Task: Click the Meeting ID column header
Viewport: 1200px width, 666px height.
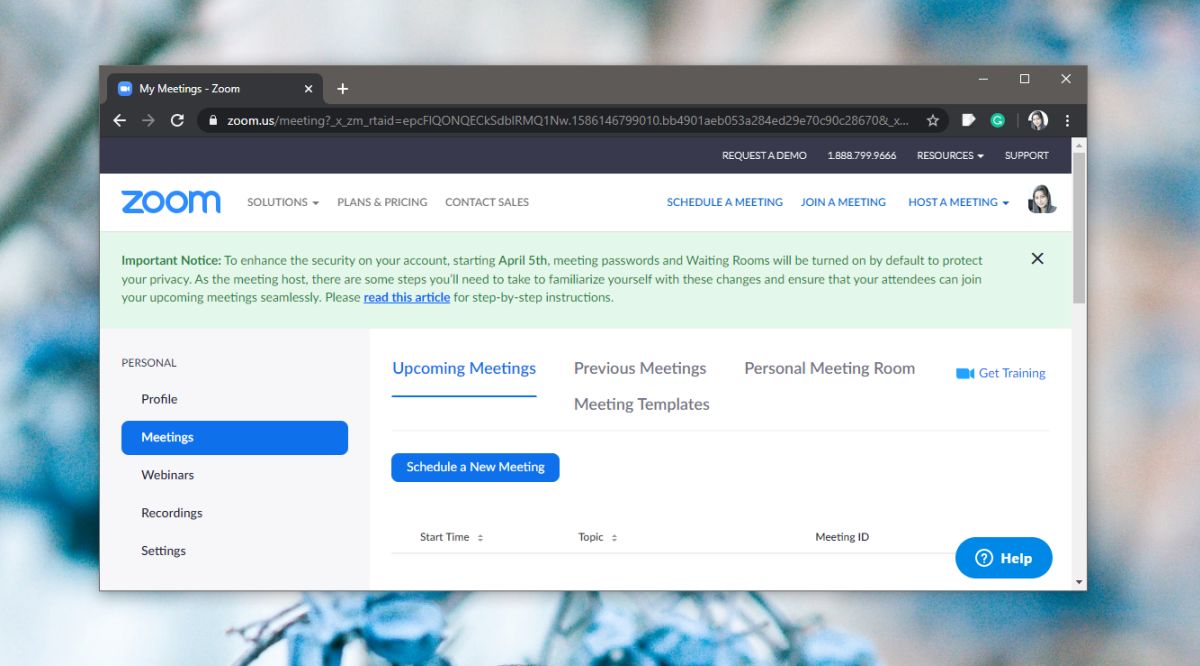Action: (842, 537)
